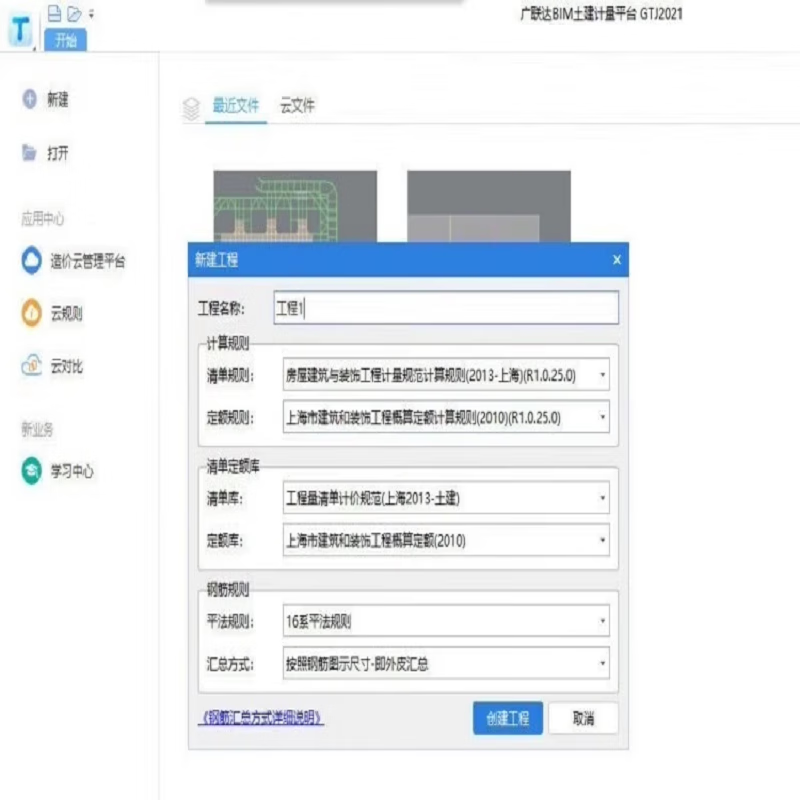
Task: Click the new file icon in title bar
Action: [x=54, y=13]
